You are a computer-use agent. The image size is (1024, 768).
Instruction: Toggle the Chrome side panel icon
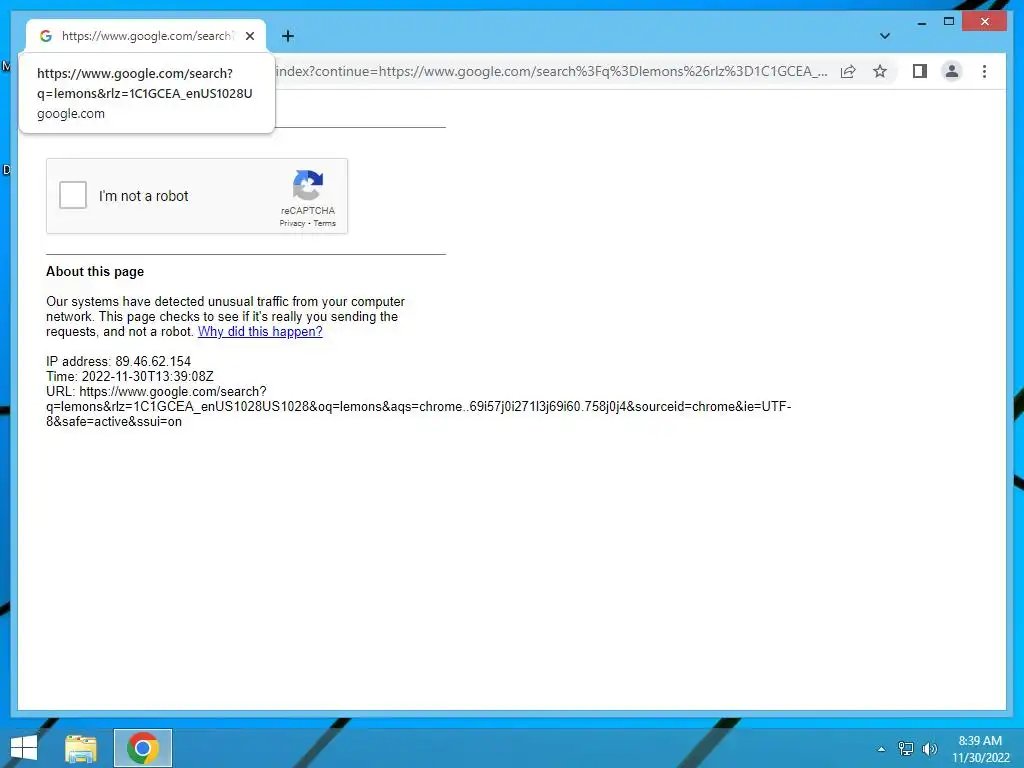[920, 71]
